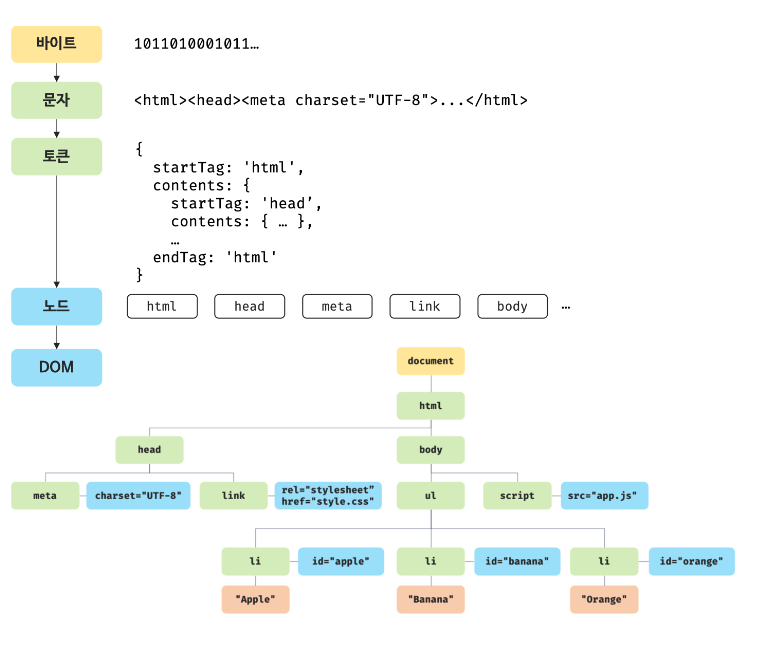Select the green body tree node
Screen dimensions: 762x647
[431, 450]
